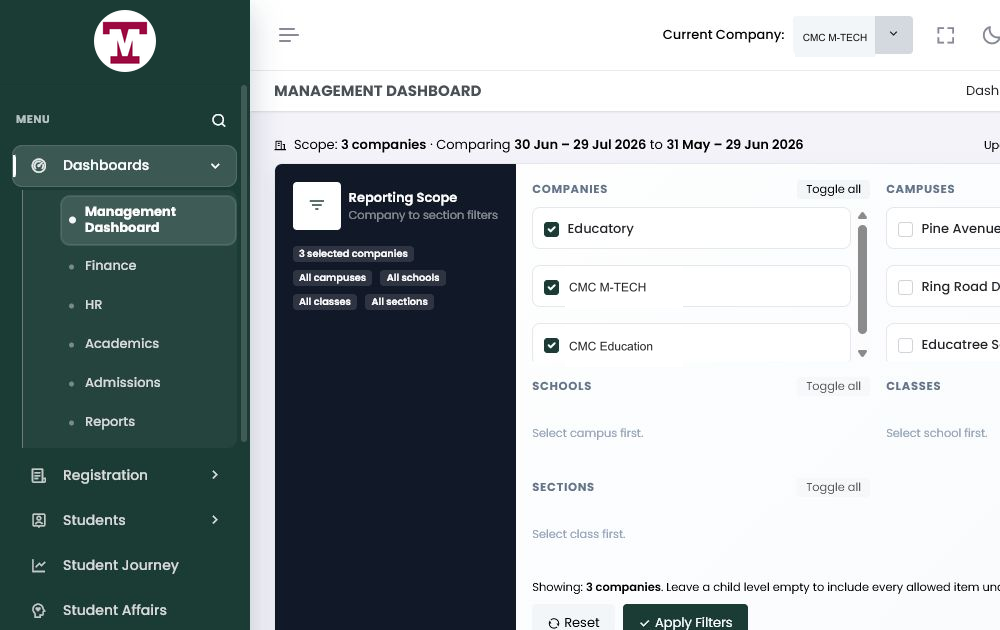The width and height of the screenshot is (1000, 630).
Task: Enter fullscreen mode icon
Action: (946, 35)
